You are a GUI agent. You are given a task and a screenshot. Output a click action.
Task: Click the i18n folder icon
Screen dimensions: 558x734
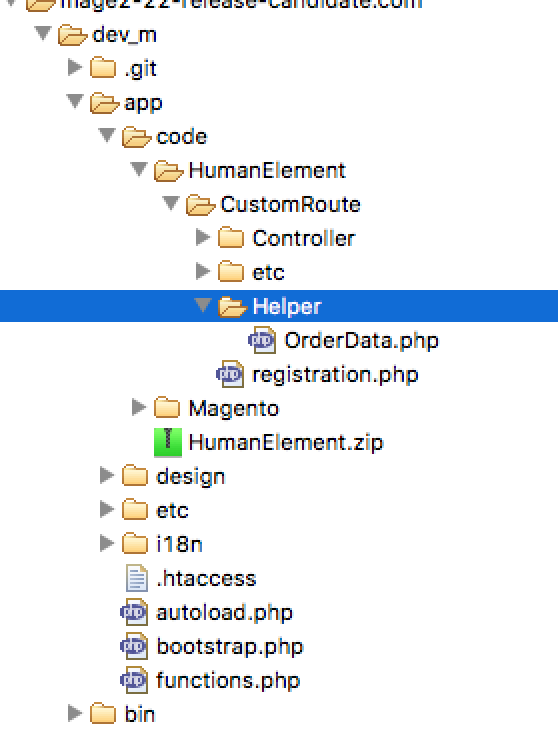click(135, 544)
